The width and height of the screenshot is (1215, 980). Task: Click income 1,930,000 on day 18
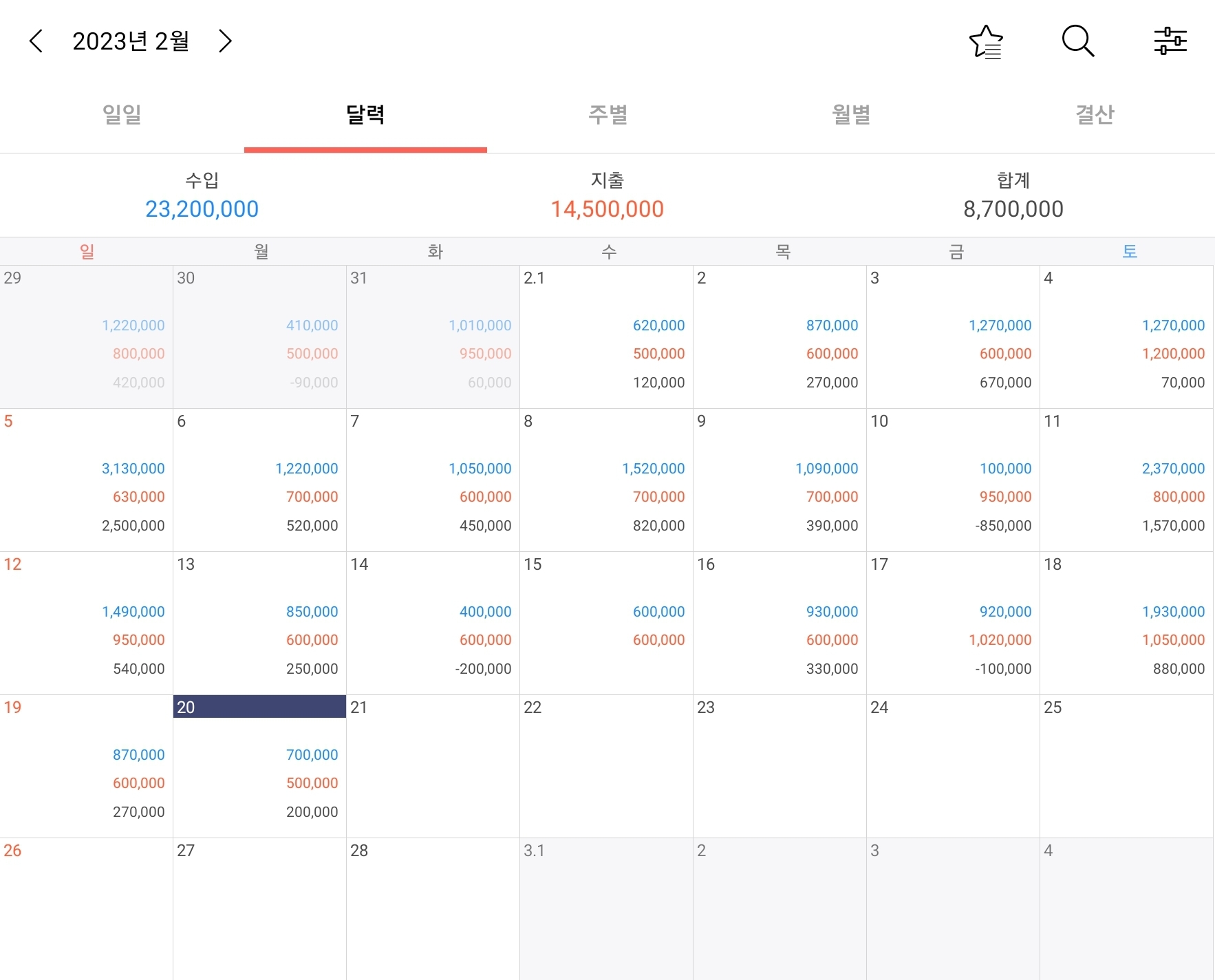[1173, 612]
